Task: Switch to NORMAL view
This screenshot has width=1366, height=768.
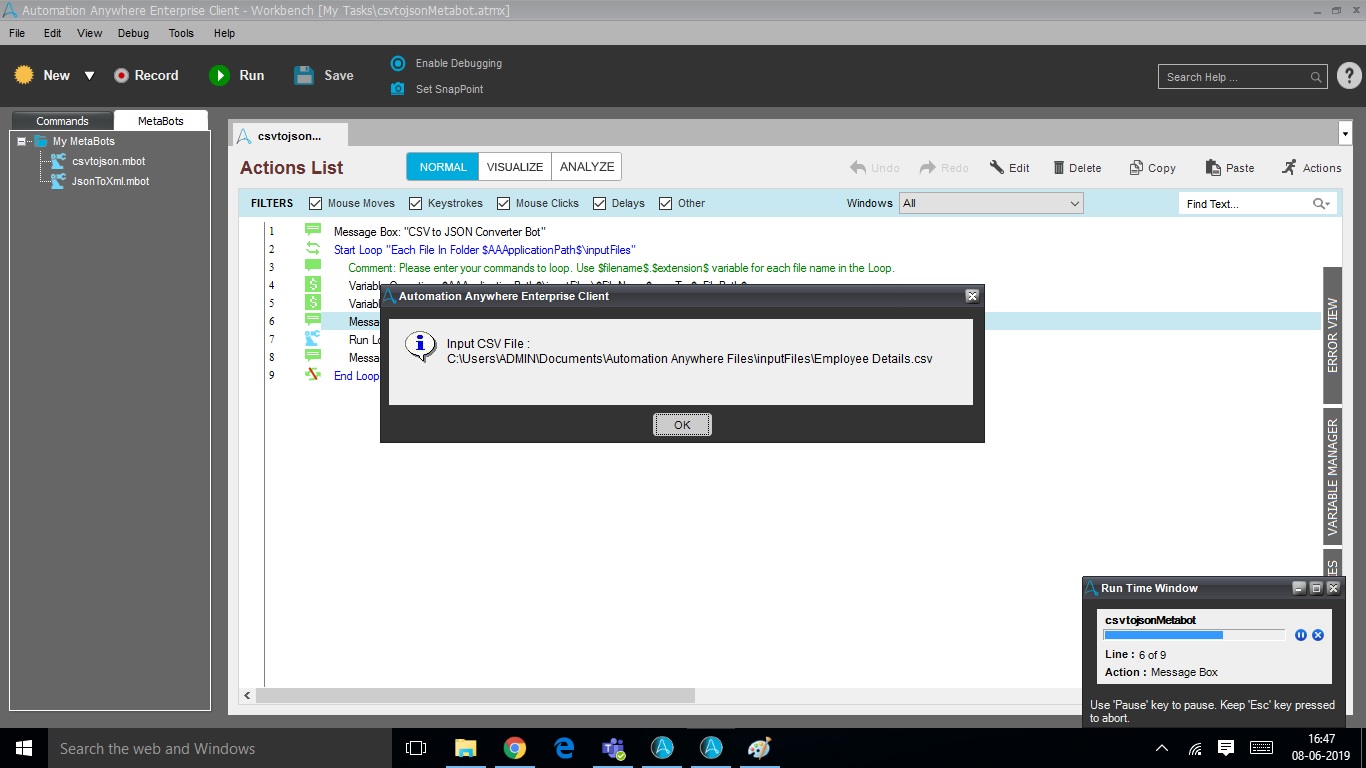Action: point(443,167)
